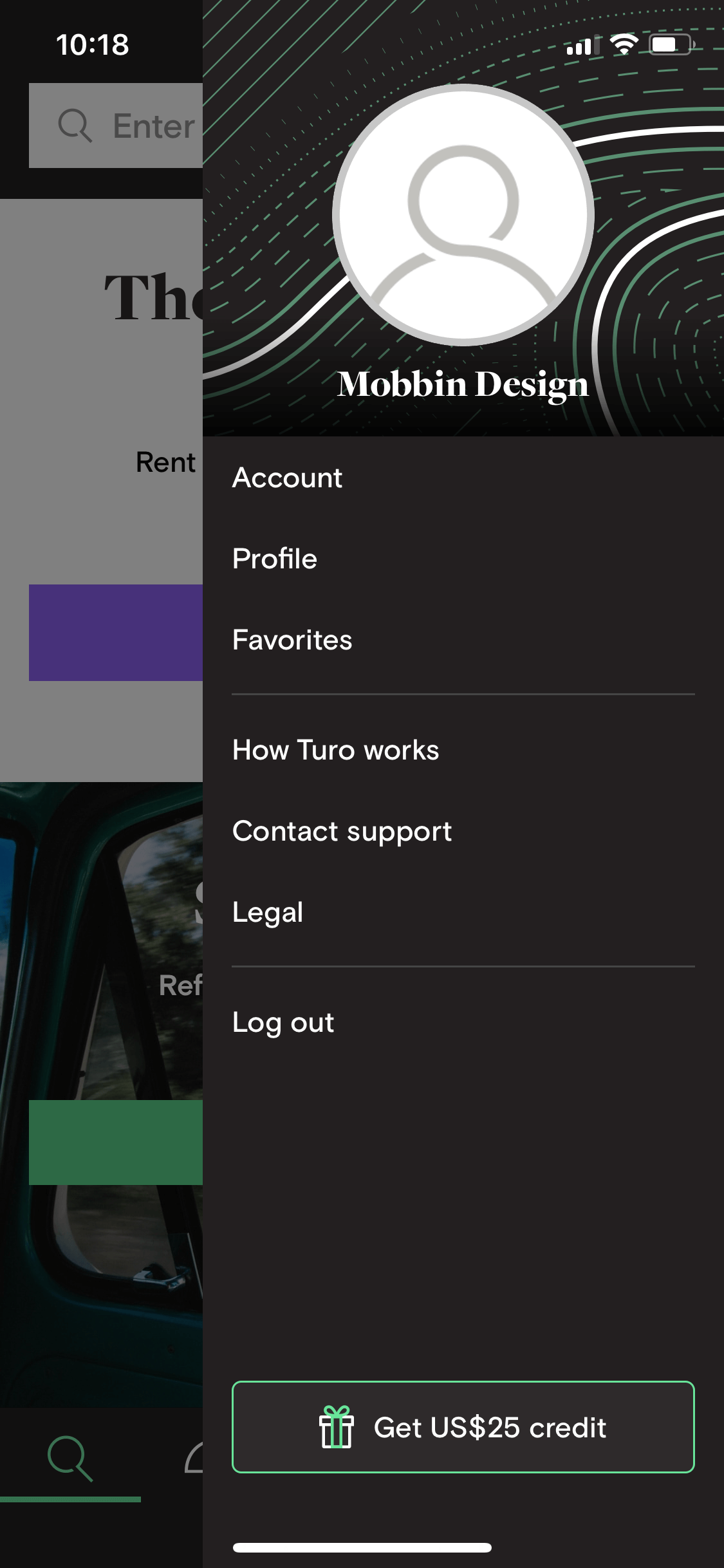
Task: Tap Get US$25 credit button
Action: click(x=463, y=1427)
